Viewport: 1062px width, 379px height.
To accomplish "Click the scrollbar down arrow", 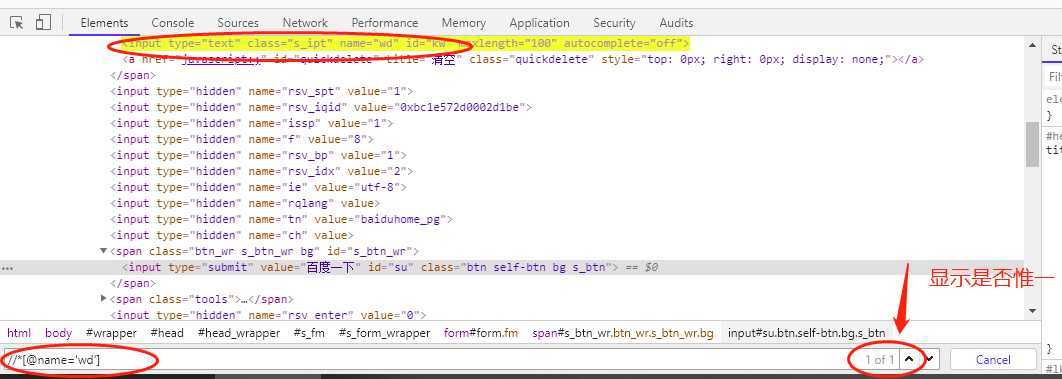I will click(1032, 311).
